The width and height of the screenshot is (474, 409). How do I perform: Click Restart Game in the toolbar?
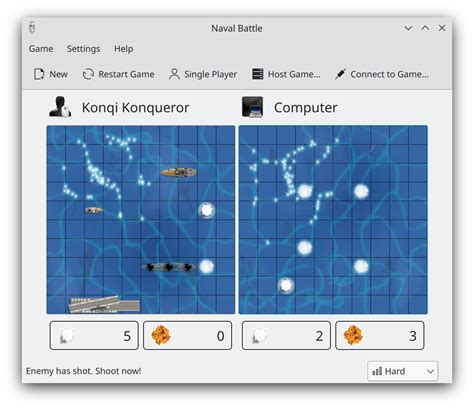click(x=118, y=74)
